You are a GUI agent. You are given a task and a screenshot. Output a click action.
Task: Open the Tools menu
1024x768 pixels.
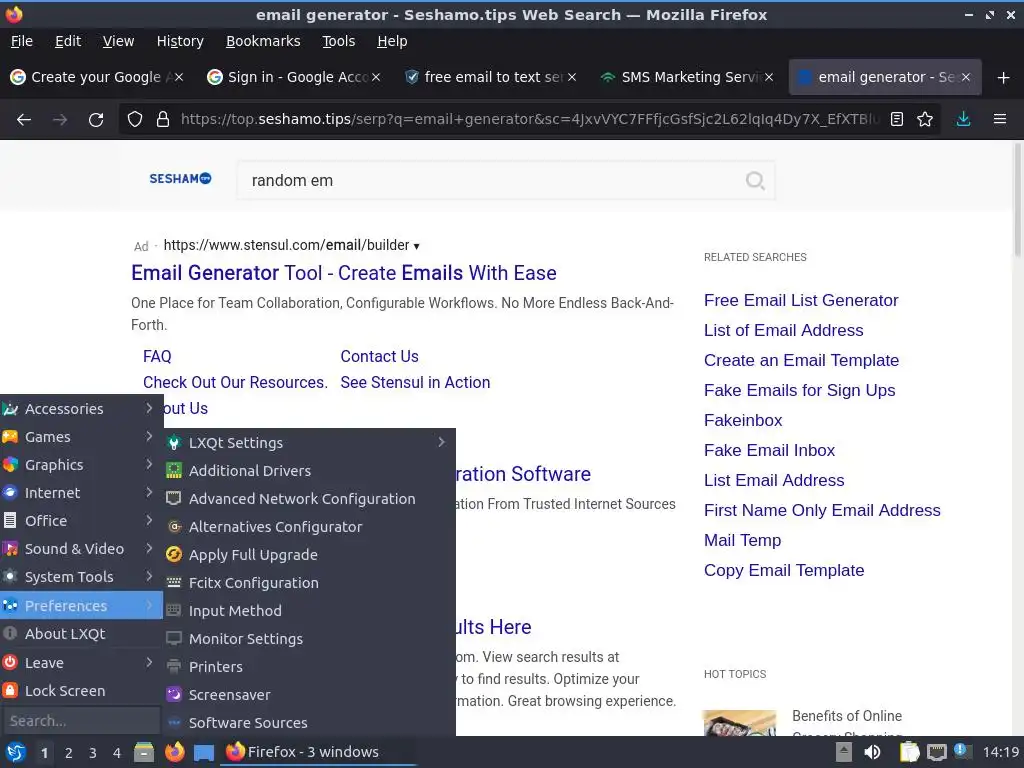coord(338,41)
